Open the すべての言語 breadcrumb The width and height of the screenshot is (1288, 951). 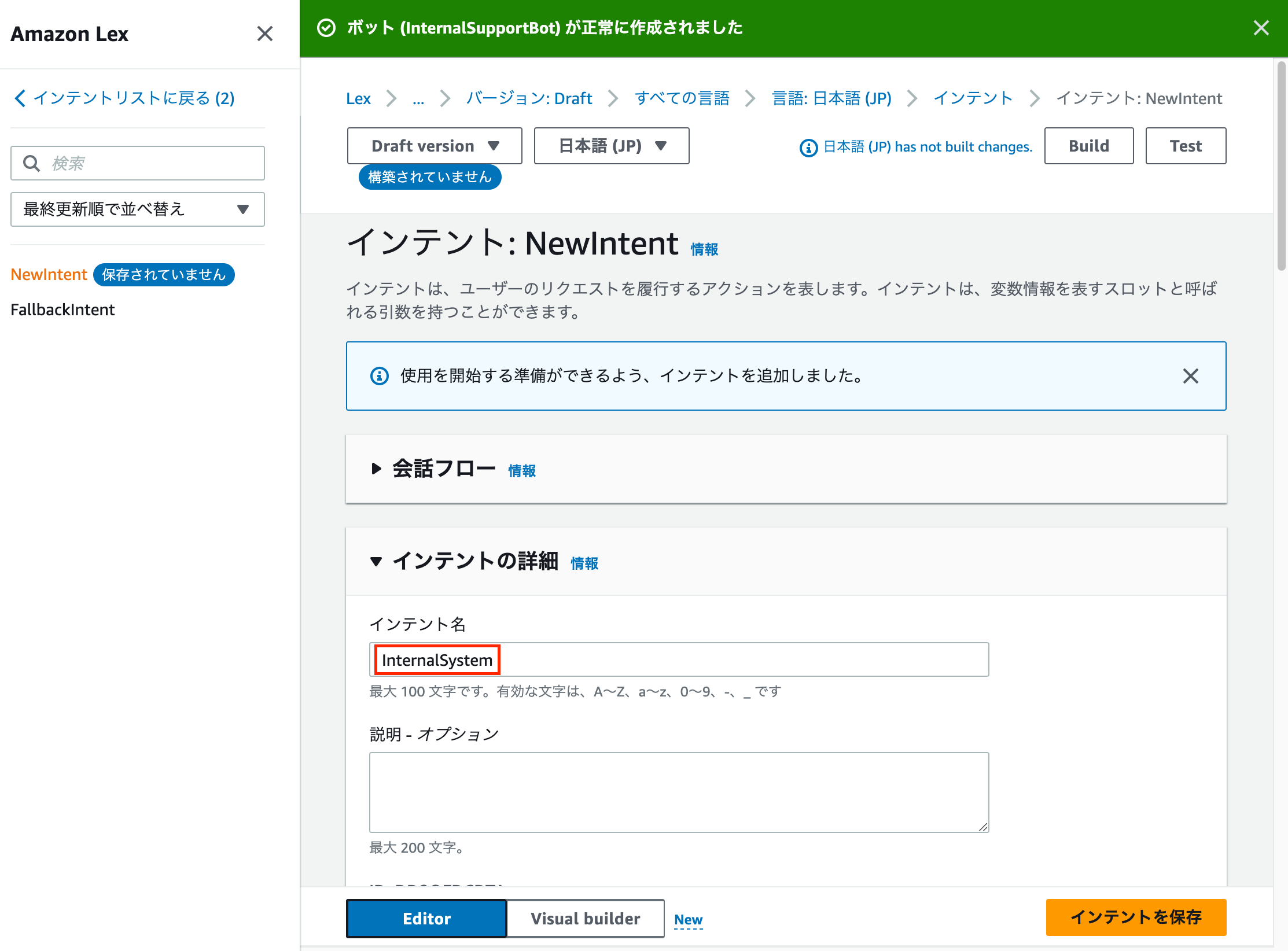click(x=682, y=98)
